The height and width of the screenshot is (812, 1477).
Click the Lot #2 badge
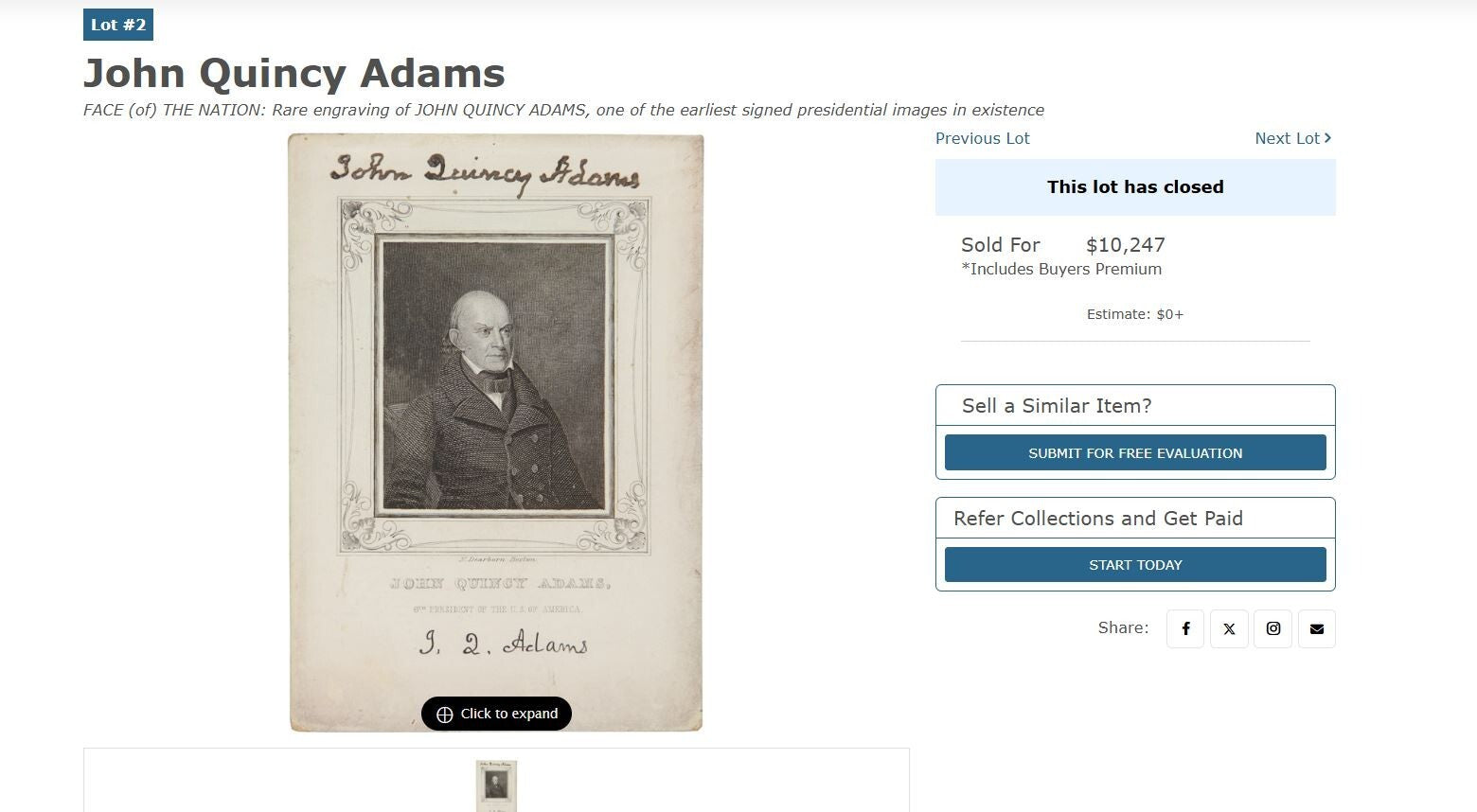[x=118, y=25]
